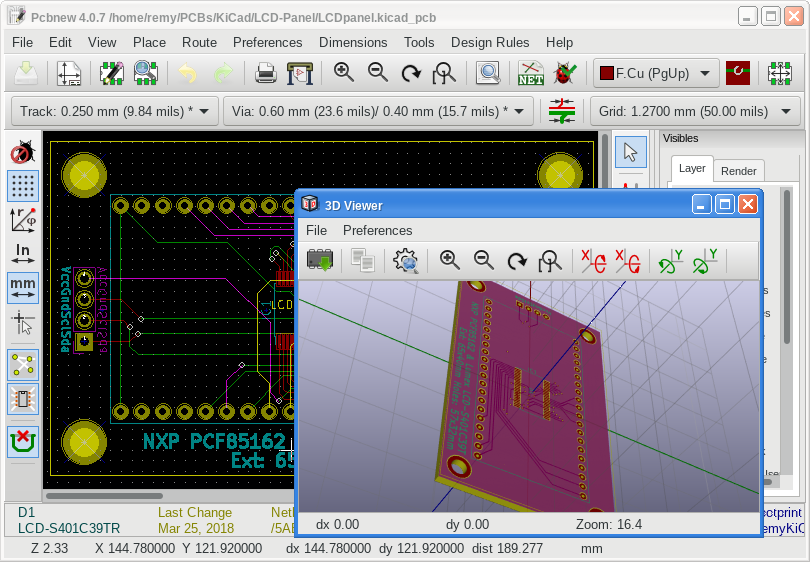The image size is (810, 562).
Task: Rotate Y counterclockwise in 3D Viewer
Action: 705,260
